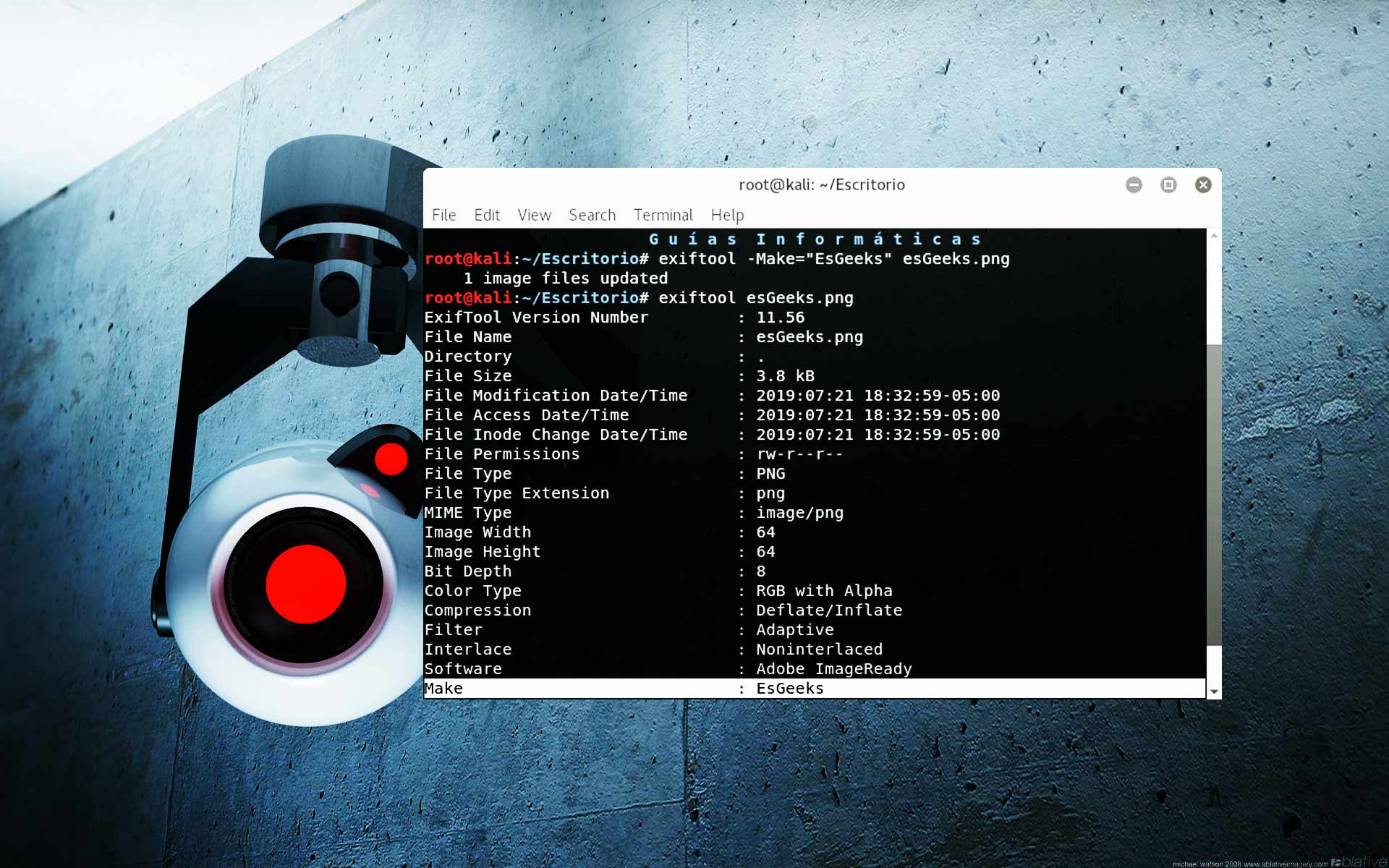Screen dimensions: 1389x868
Task: Click the Guías Informáticas header text
Action: 815,239
